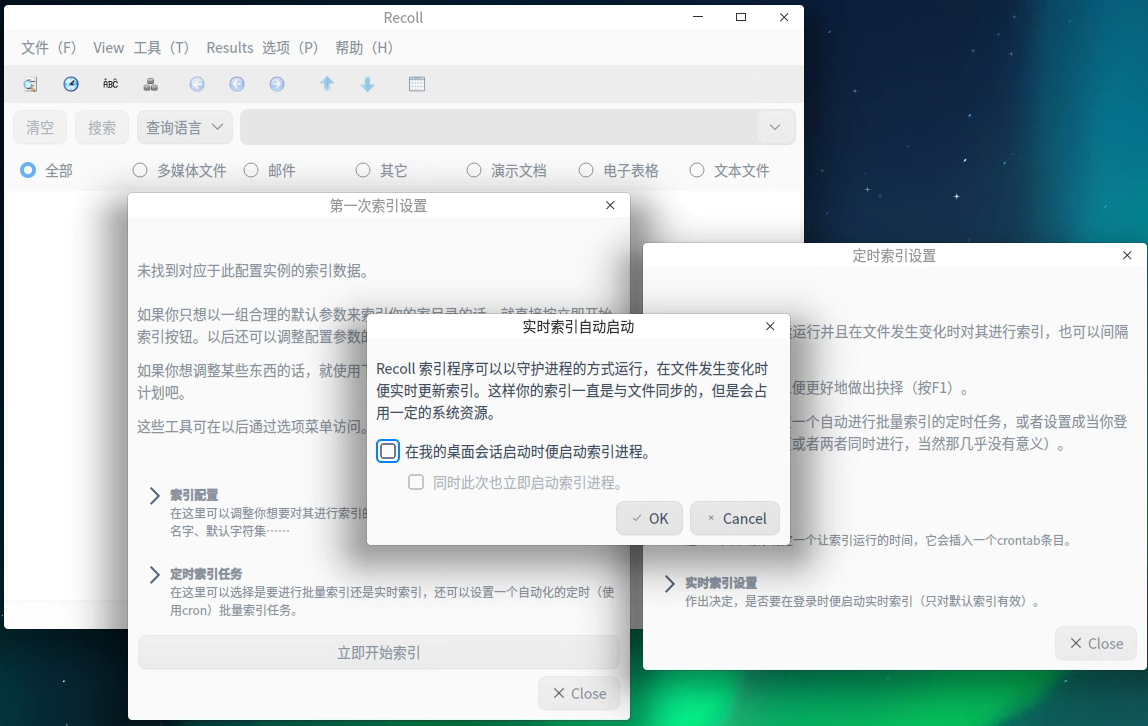Click the 实时索引设置 heading text
Viewport: 1148px width, 726px height.
pos(720,583)
